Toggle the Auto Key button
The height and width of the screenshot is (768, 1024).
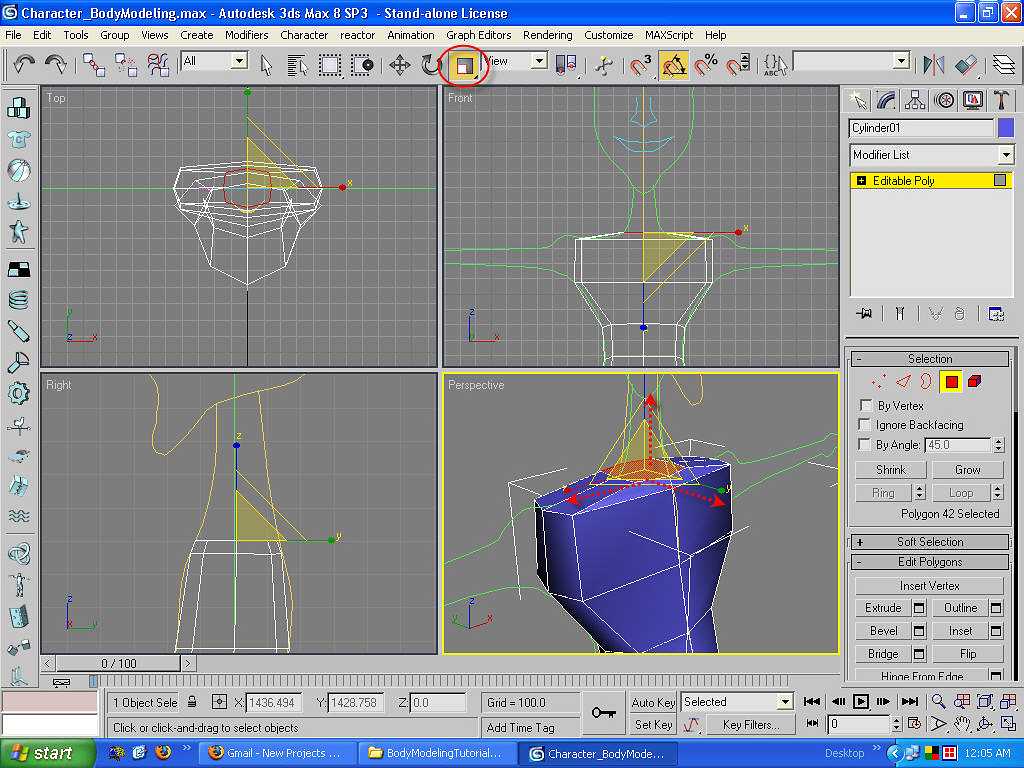[652, 702]
